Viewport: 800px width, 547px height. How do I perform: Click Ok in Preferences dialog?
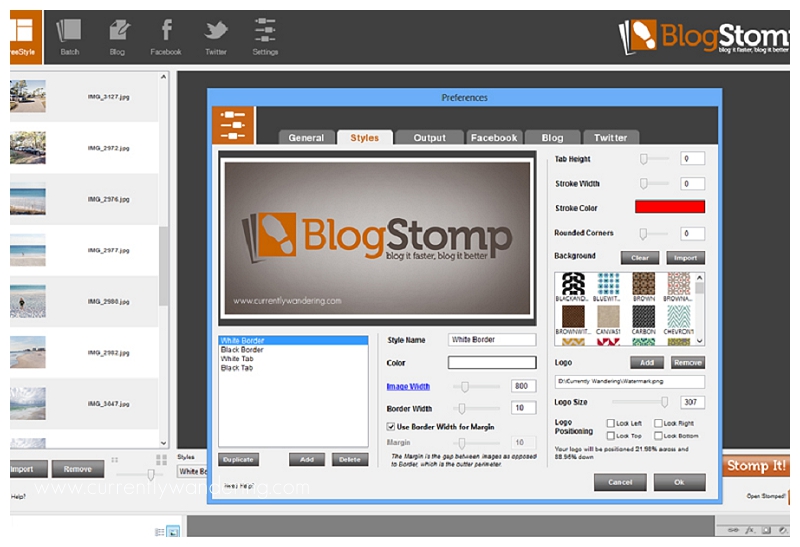pyautogui.click(x=680, y=482)
